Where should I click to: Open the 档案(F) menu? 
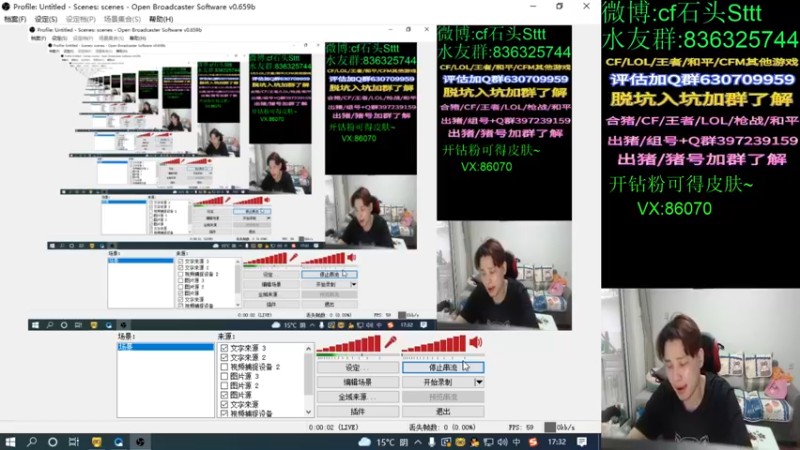click(15, 19)
